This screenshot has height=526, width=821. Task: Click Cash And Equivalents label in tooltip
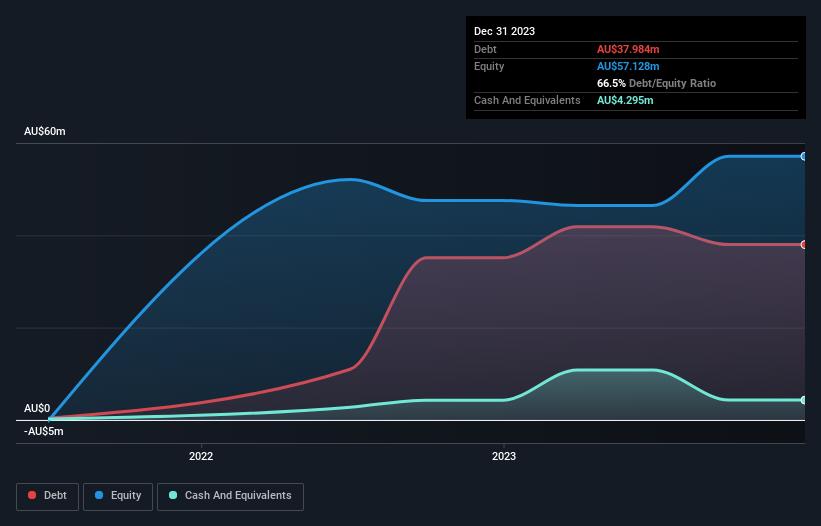(x=527, y=100)
